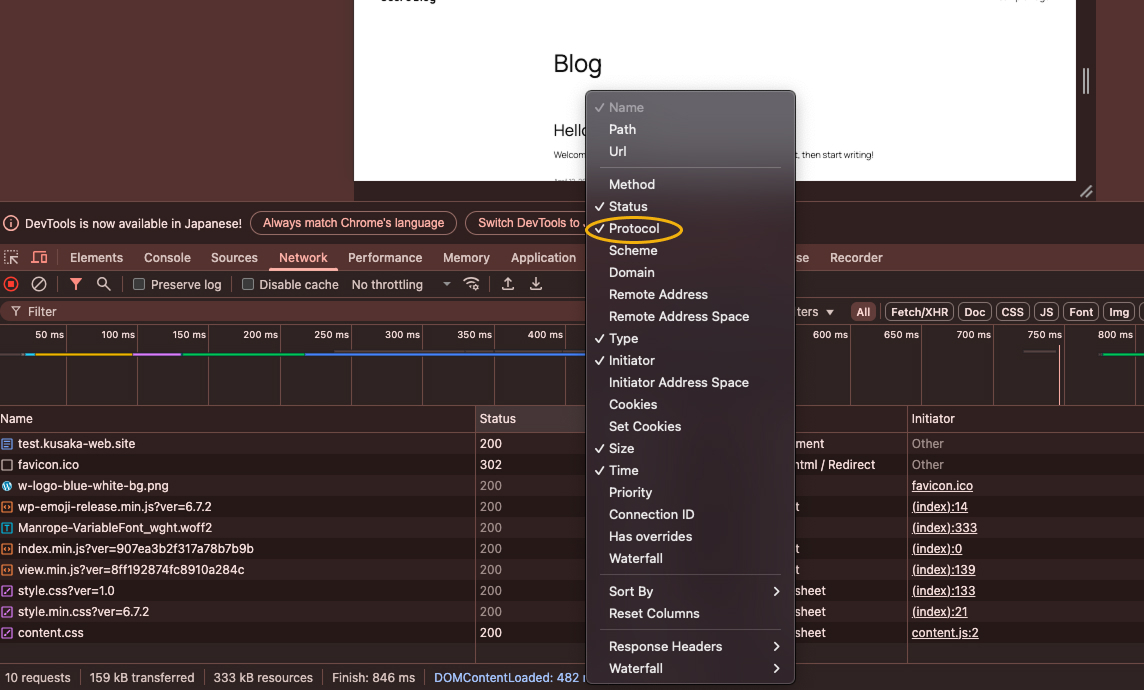Open the content.js:2 initiator link

945,633
